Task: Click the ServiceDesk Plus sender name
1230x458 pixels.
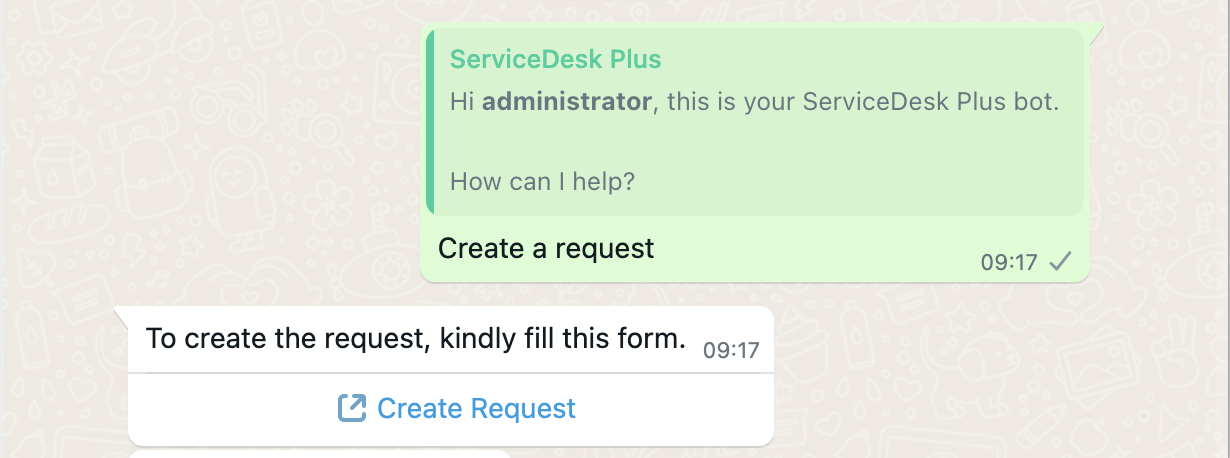Action: 555,59
